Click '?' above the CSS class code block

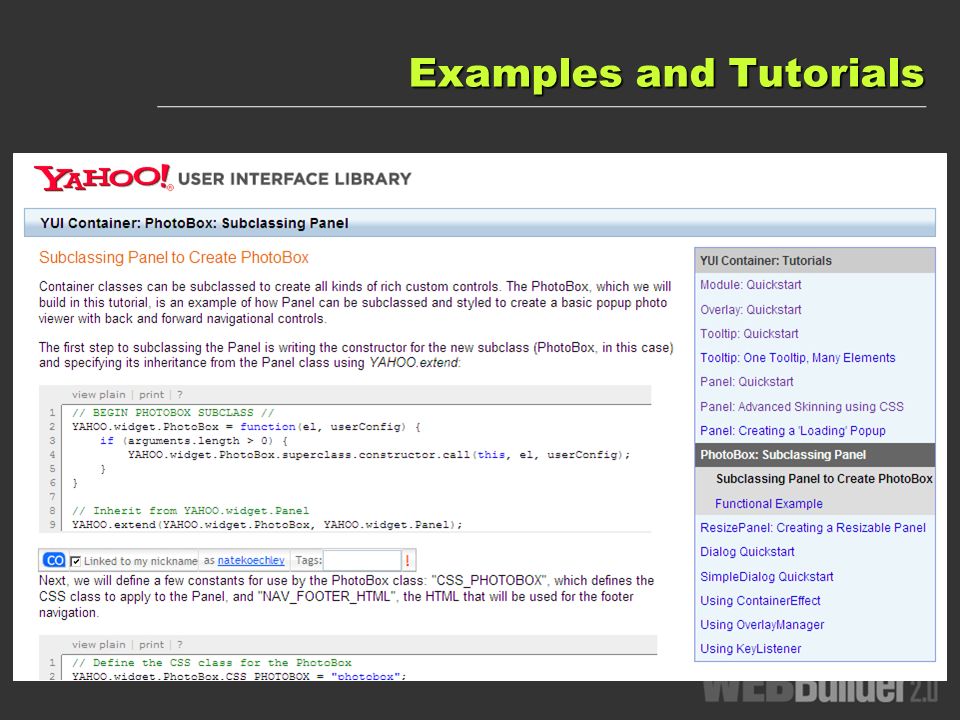click(x=180, y=645)
